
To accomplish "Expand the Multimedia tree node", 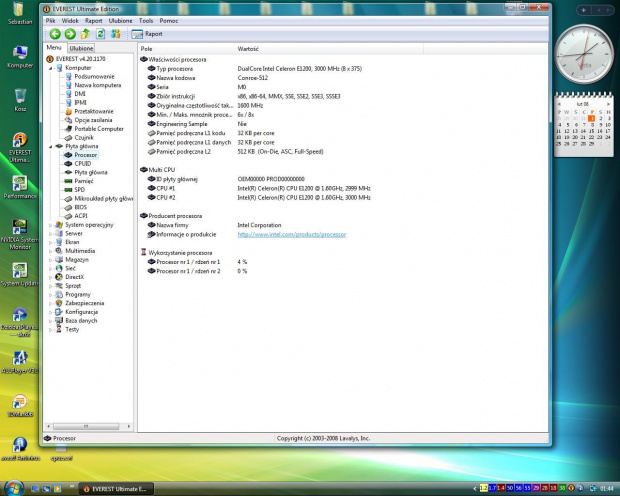I will 51,251.
